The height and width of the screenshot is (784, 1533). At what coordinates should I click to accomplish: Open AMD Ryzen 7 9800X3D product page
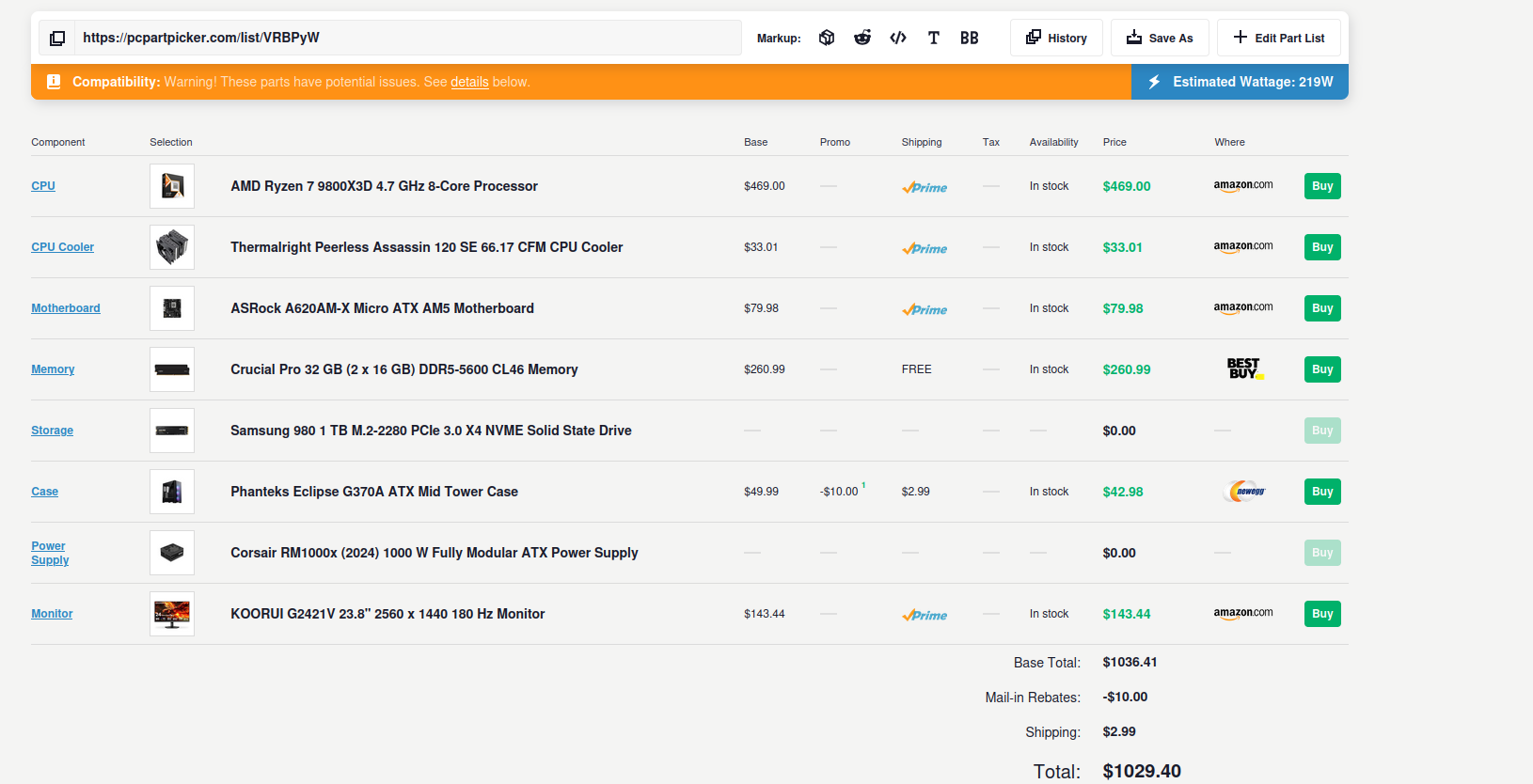385,186
